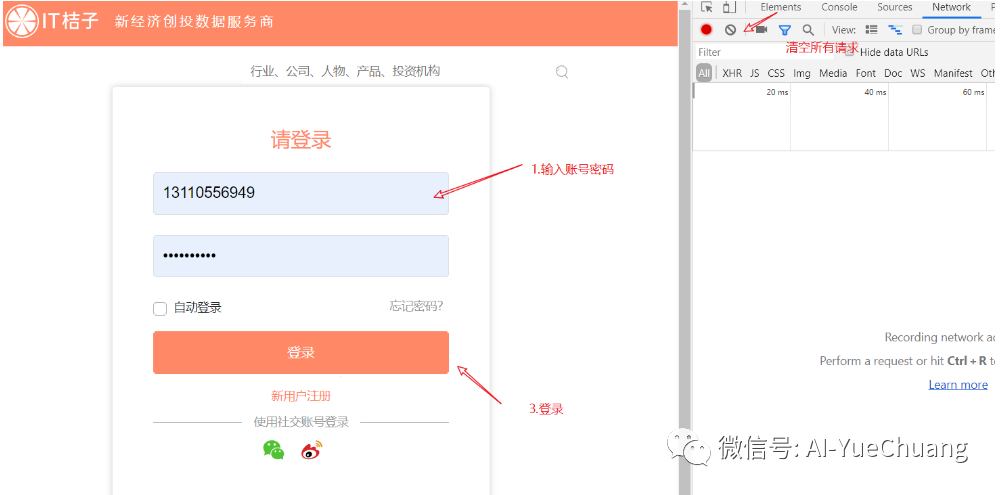1000x495 pixels.
Task: Focus the phone number field 13110556949
Action: click(x=301, y=193)
